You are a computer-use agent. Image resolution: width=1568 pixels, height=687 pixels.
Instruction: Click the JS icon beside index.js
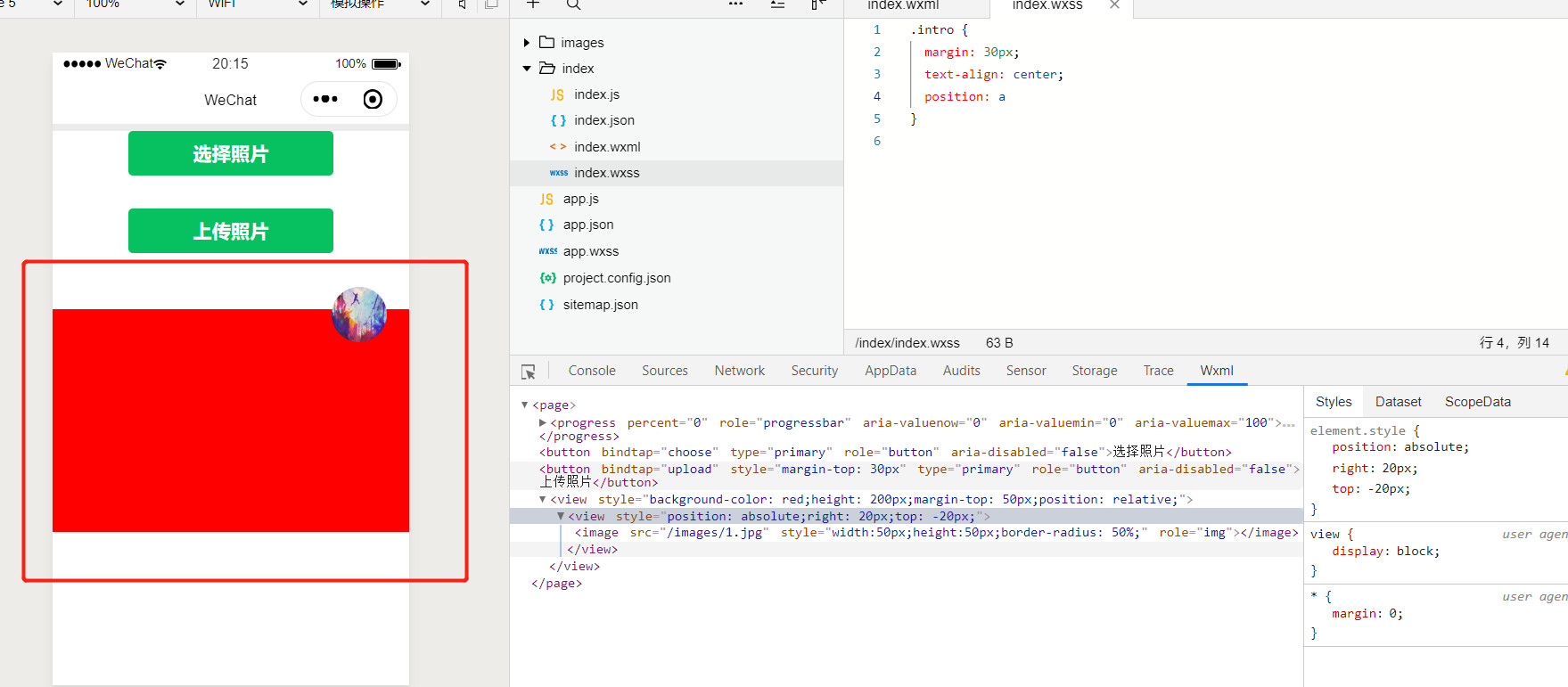pos(557,94)
